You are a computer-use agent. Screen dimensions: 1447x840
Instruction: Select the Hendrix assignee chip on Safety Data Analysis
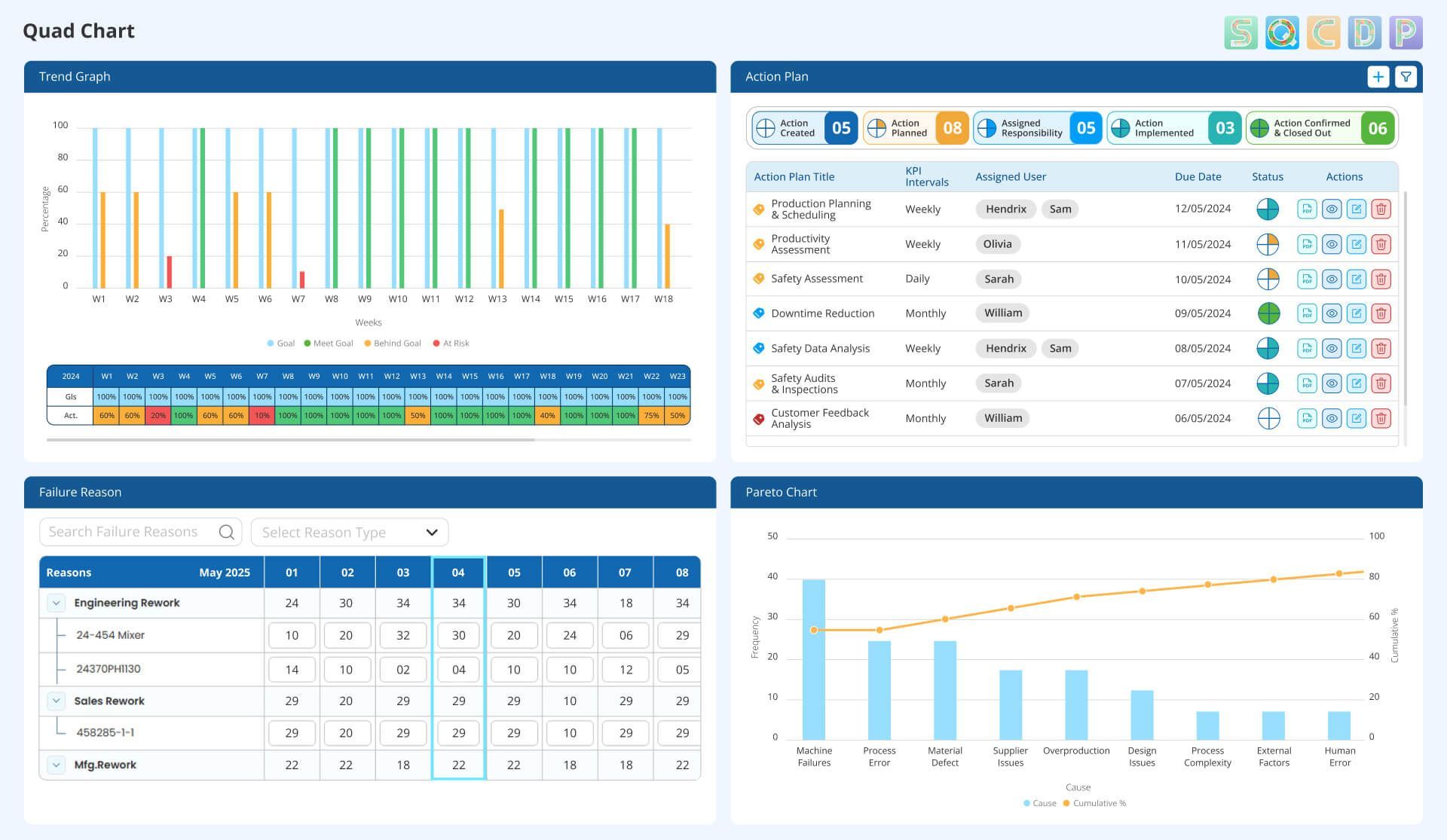point(1005,348)
